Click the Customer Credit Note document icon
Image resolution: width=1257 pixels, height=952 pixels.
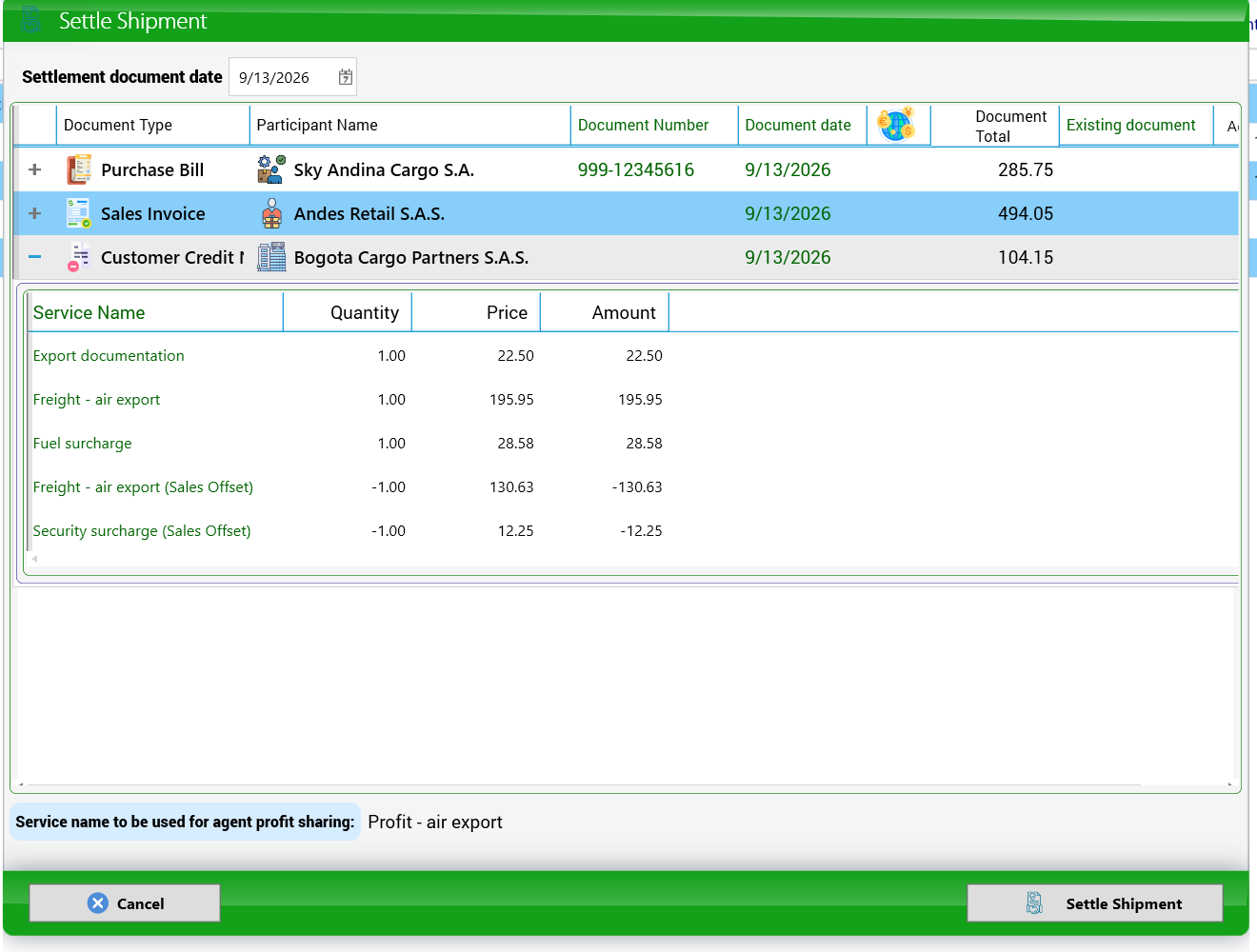[79, 257]
